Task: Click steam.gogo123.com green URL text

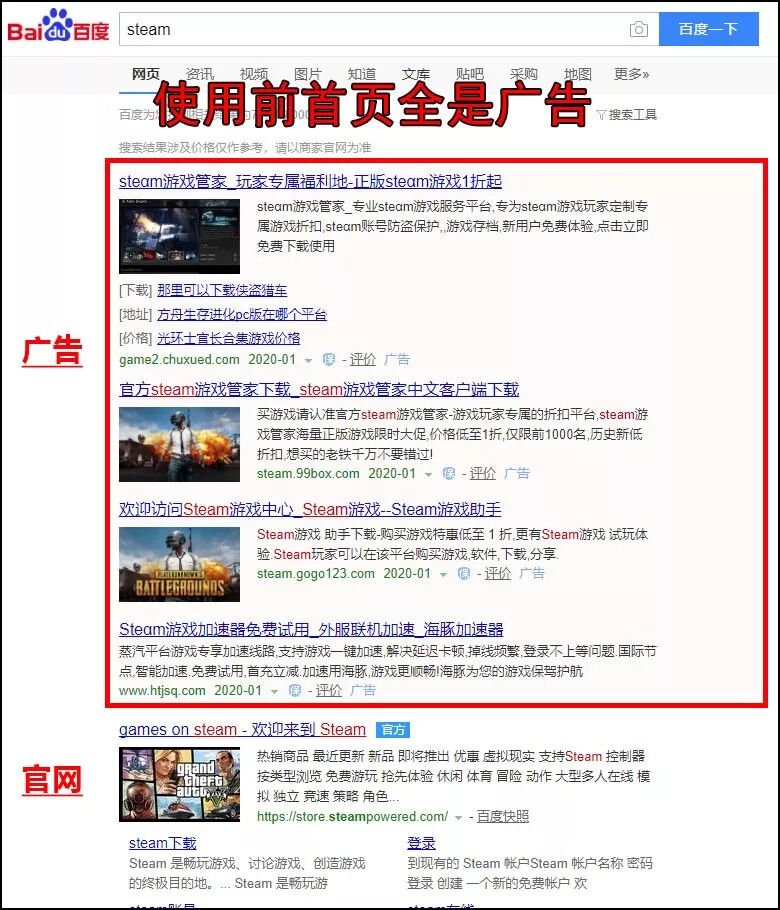Action: [x=316, y=574]
